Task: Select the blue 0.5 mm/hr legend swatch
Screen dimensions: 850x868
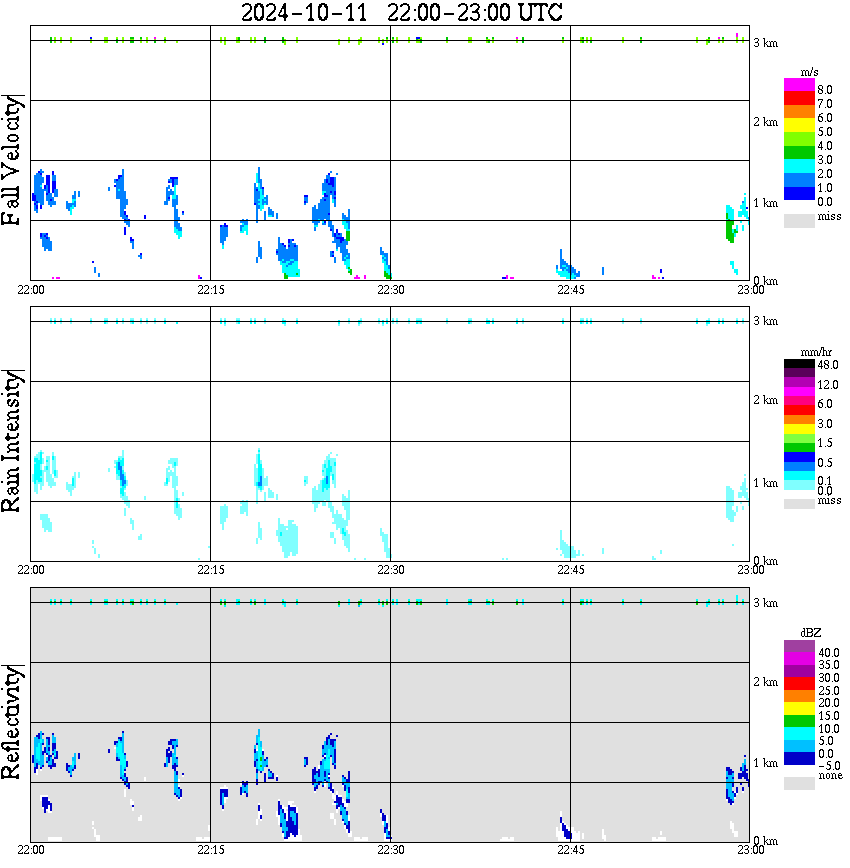Action: (x=799, y=457)
